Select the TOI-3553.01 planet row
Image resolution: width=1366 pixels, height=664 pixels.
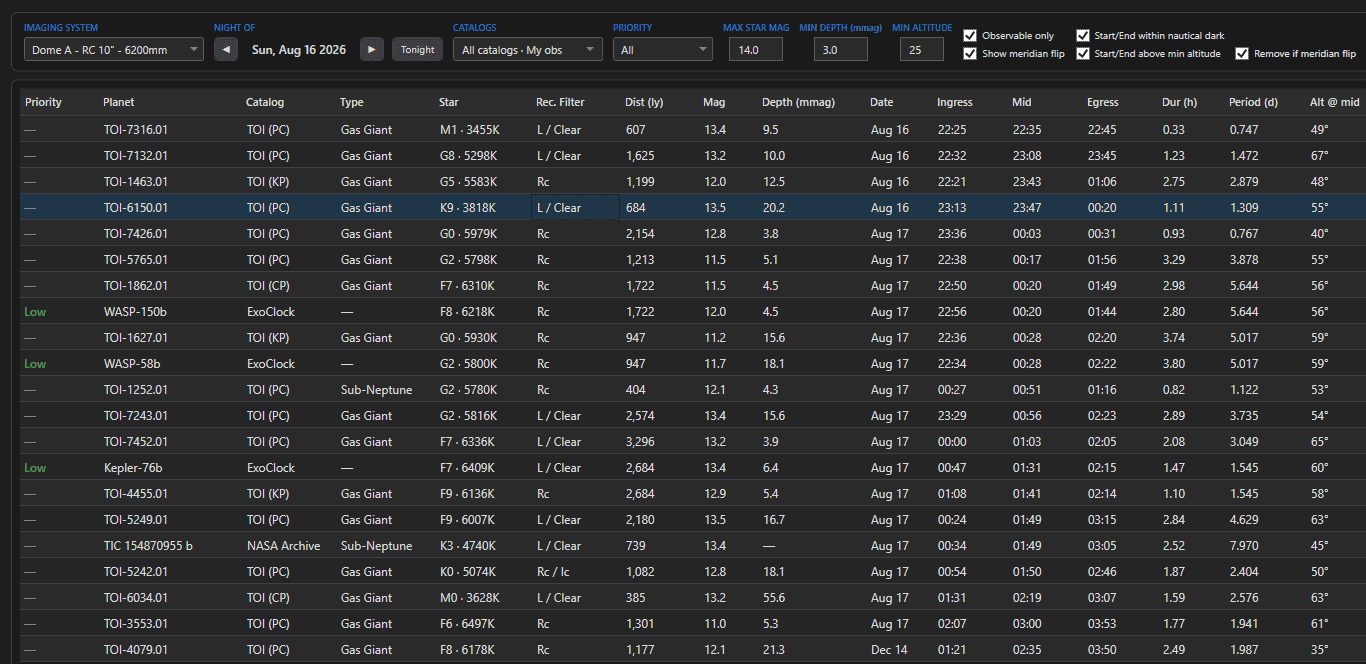(693, 624)
